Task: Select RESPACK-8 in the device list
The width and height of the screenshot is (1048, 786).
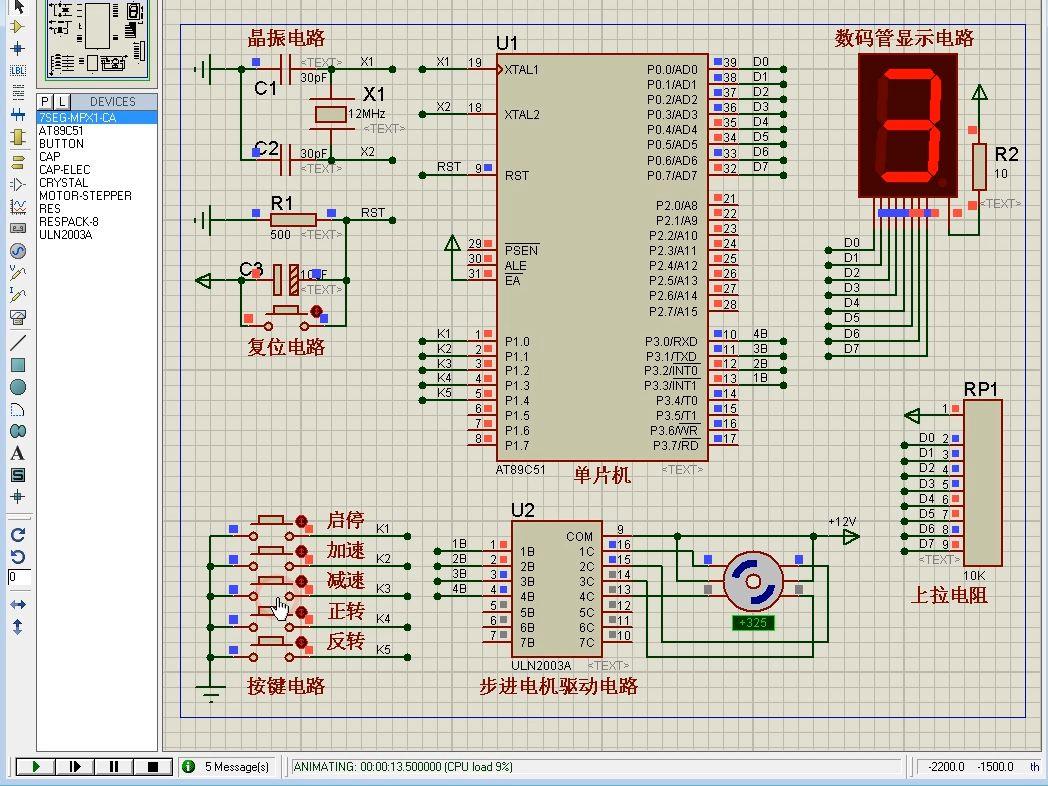Action: click(x=97, y=222)
